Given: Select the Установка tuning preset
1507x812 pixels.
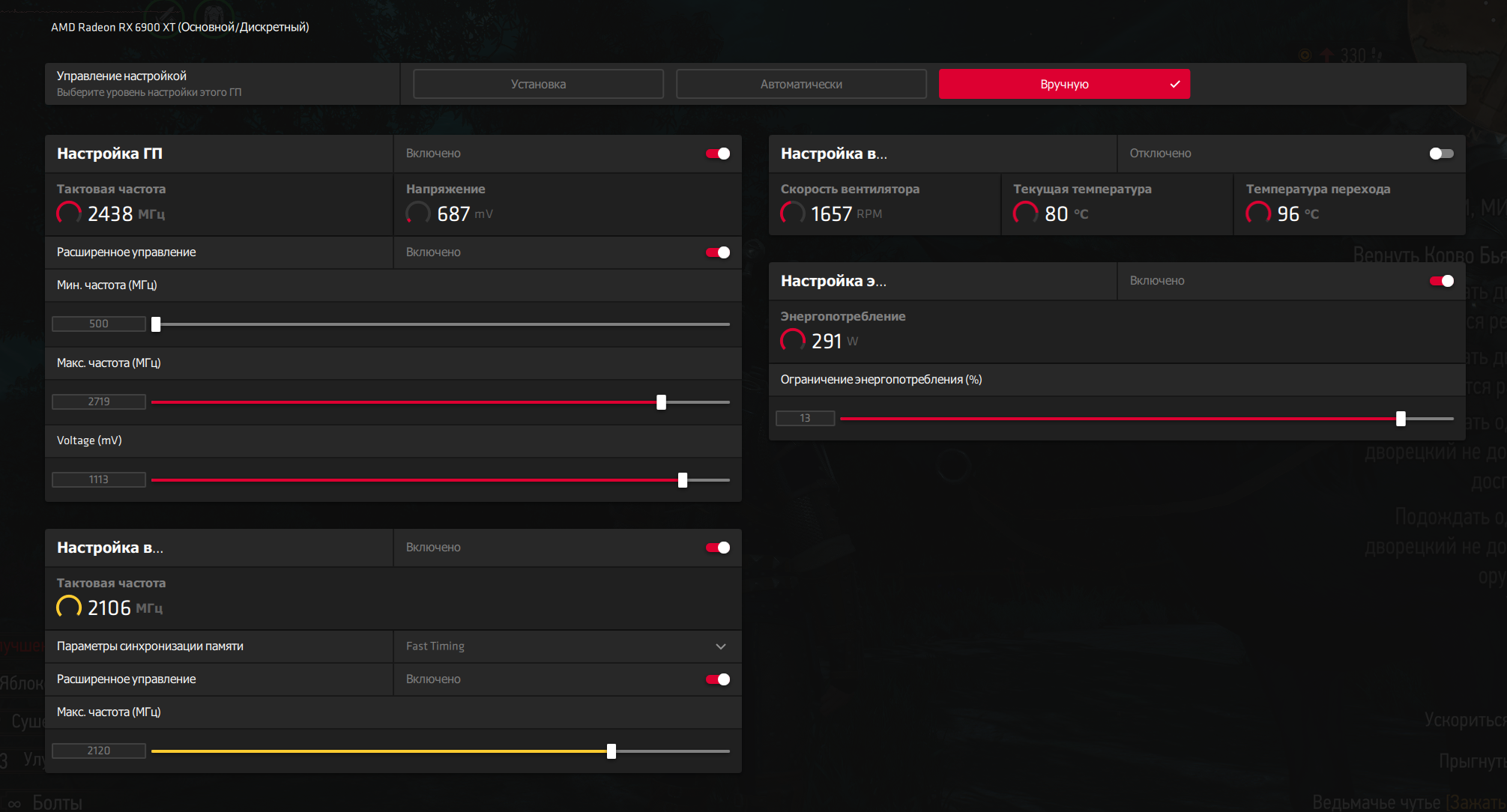Looking at the screenshot, I should (538, 84).
